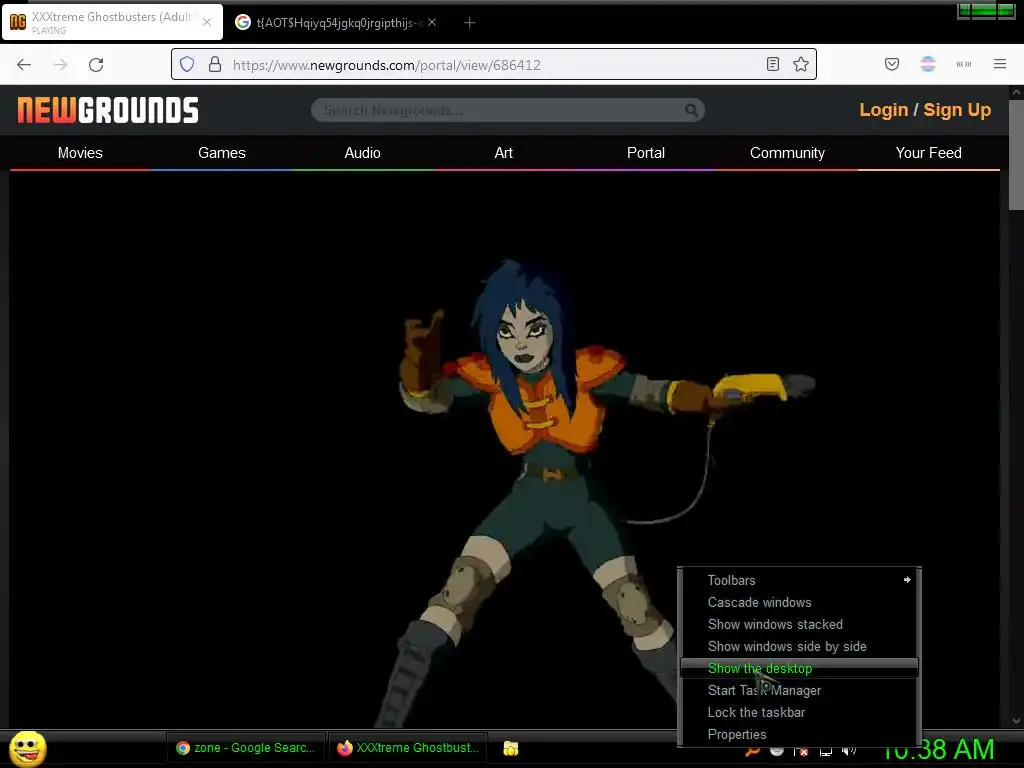Image resolution: width=1024 pixels, height=768 pixels.
Task: Click the green minimize window button
Action: click(965, 10)
